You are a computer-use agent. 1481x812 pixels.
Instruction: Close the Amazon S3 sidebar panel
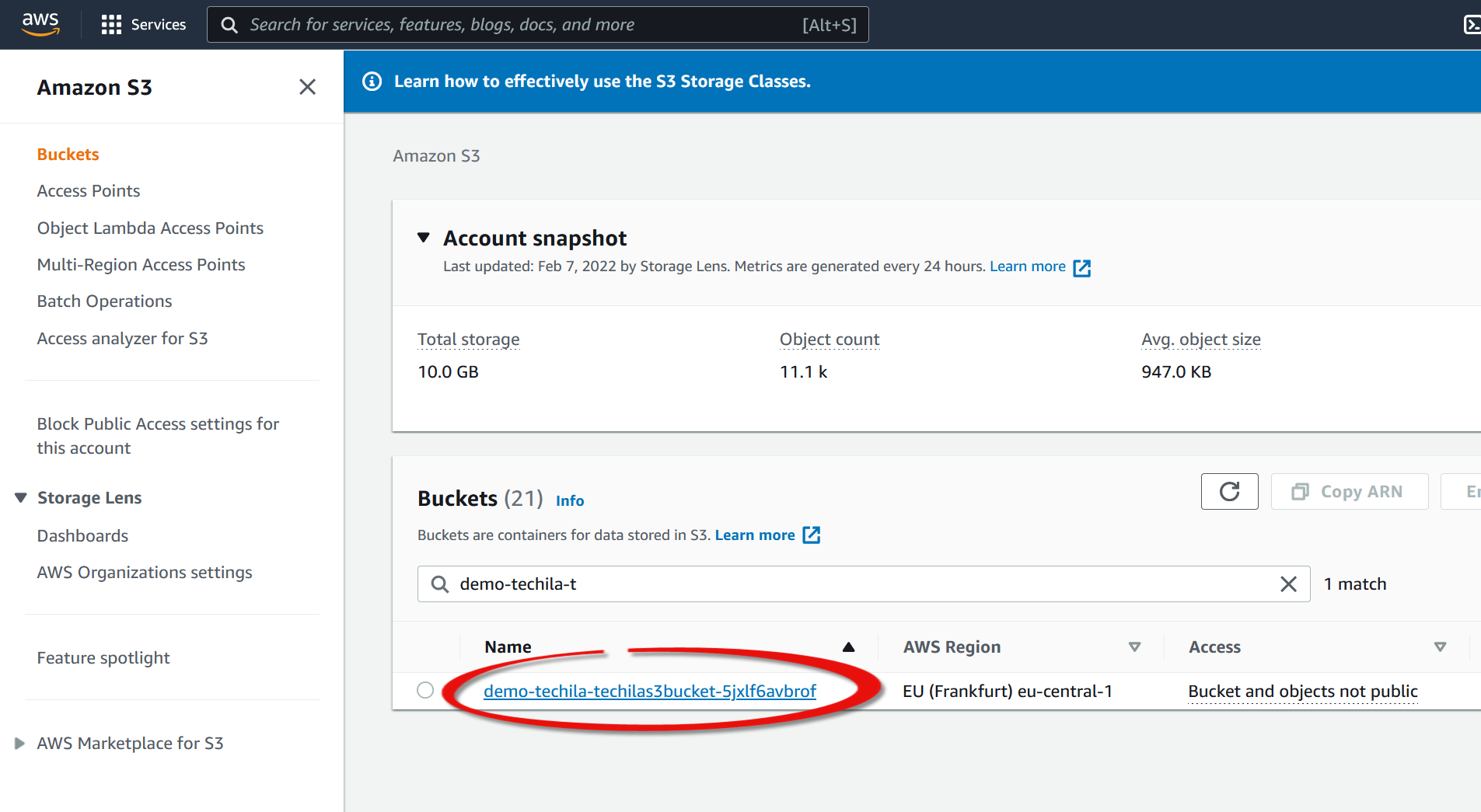[x=307, y=87]
